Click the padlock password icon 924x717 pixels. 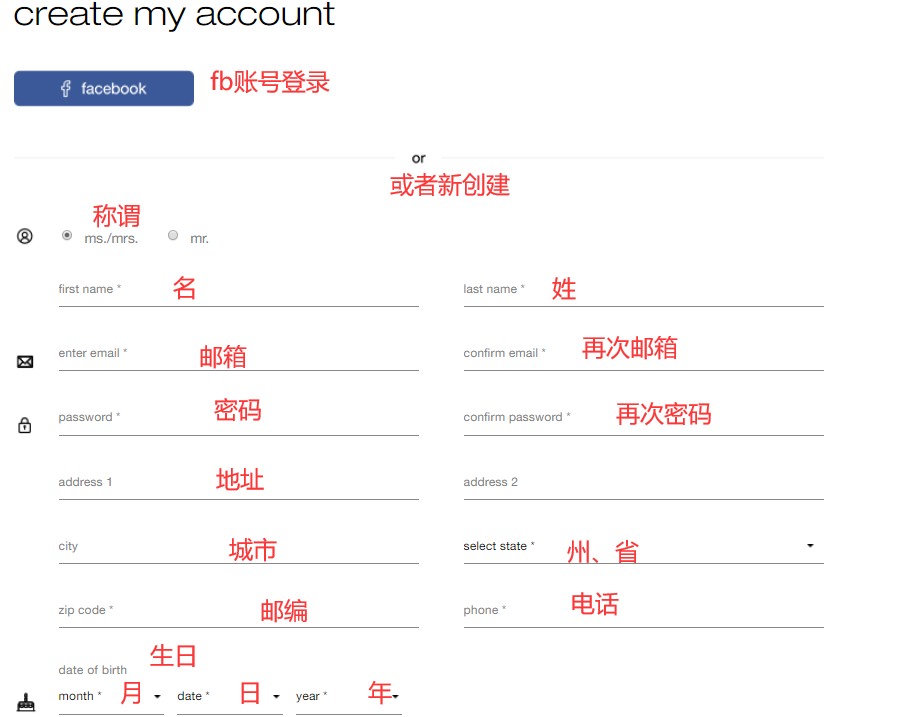click(25, 425)
